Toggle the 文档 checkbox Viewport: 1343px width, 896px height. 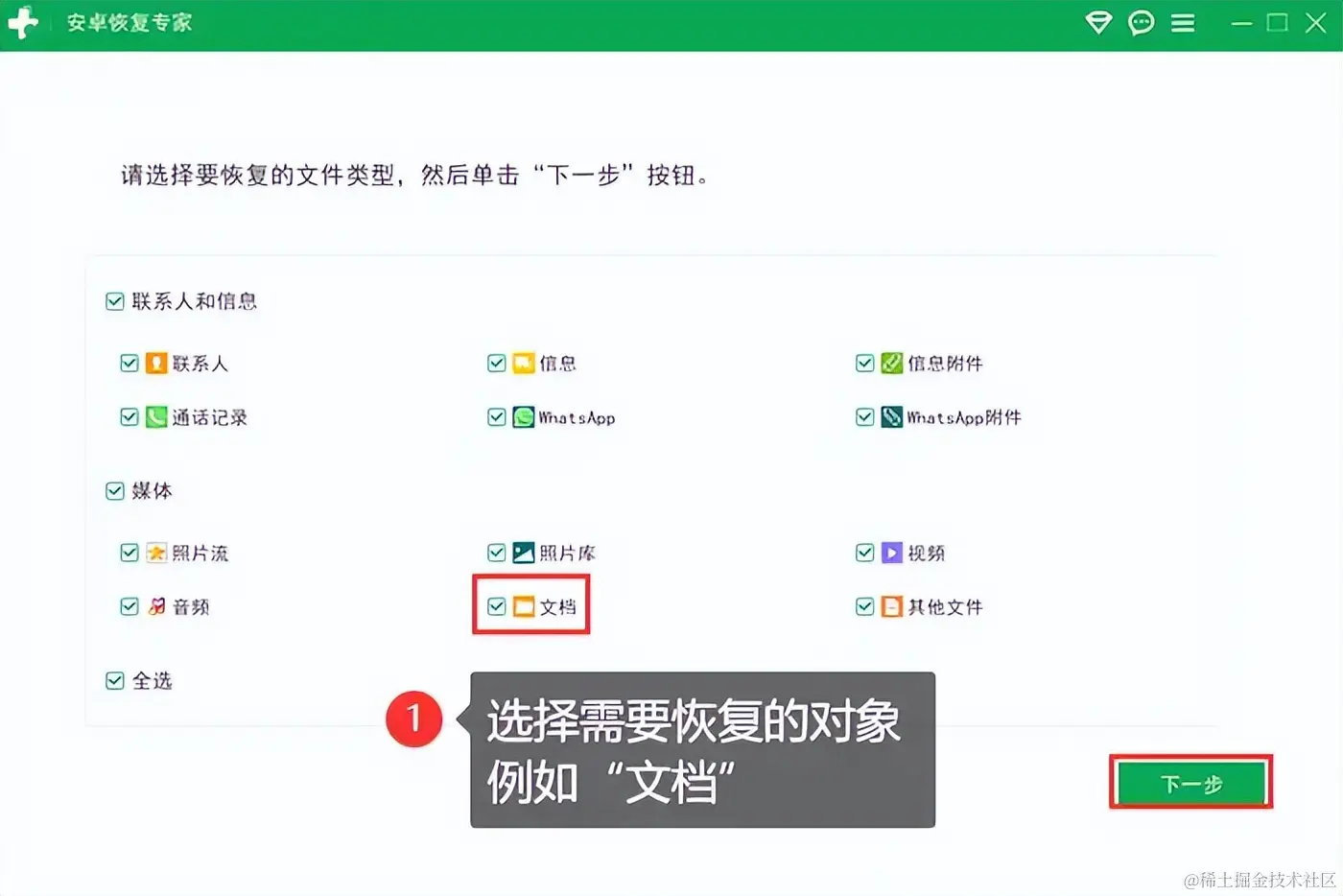tap(497, 606)
